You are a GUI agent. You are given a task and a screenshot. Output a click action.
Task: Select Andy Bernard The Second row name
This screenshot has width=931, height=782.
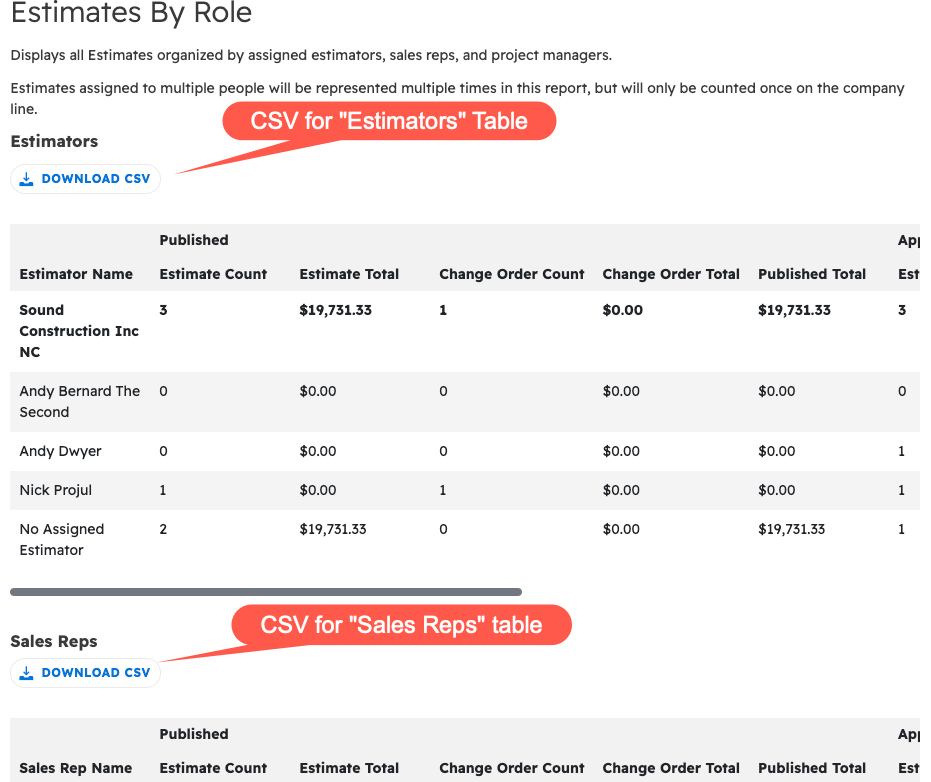(80, 401)
